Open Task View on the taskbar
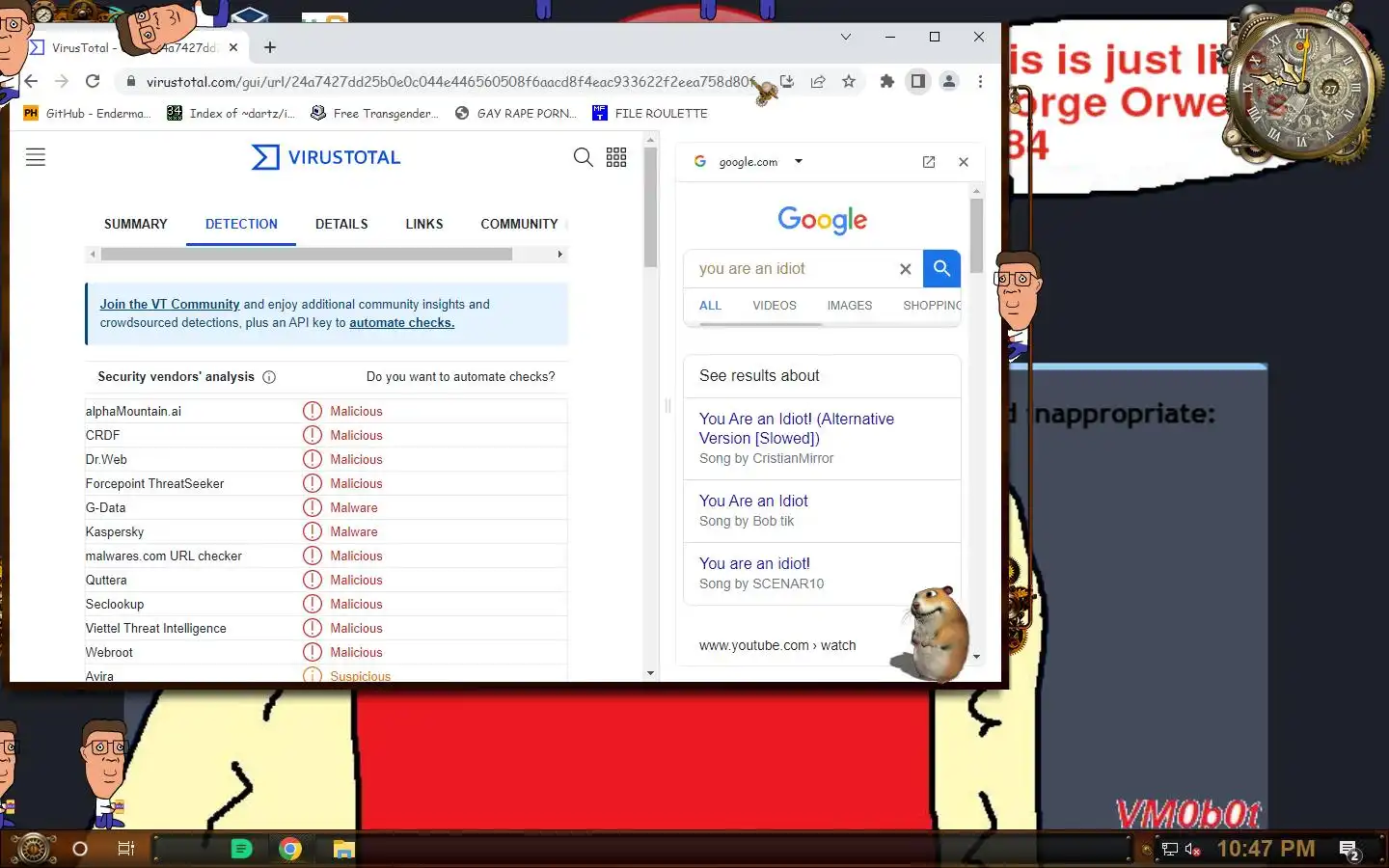The width and height of the screenshot is (1389, 868). pyautogui.click(x=125, y=849)
